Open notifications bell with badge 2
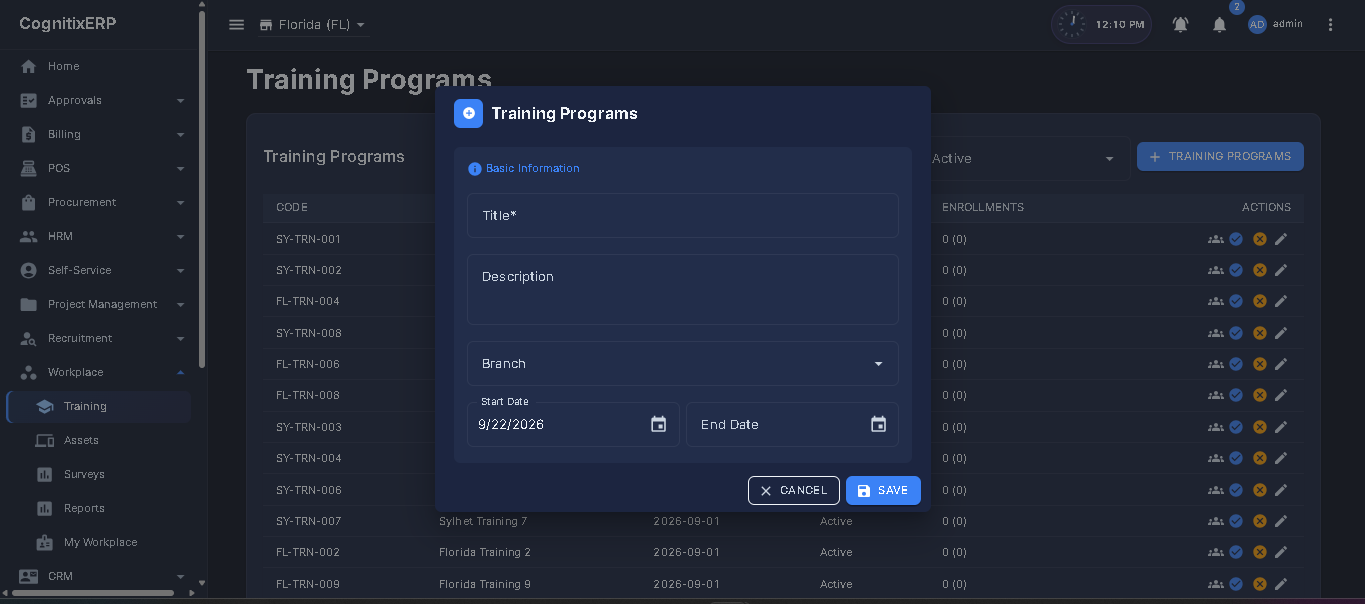Image resolution: width=1365 pixels, height=604 pixels. (x=1220, y=25)
